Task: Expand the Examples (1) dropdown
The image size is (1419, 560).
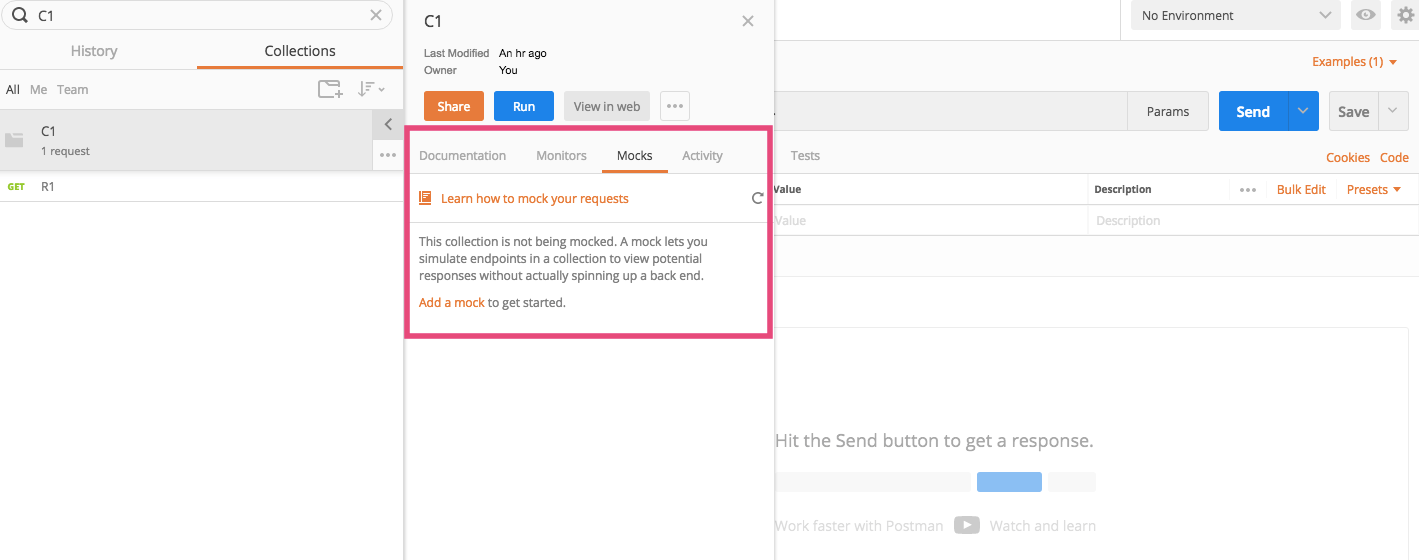Action: [1355, 62]
